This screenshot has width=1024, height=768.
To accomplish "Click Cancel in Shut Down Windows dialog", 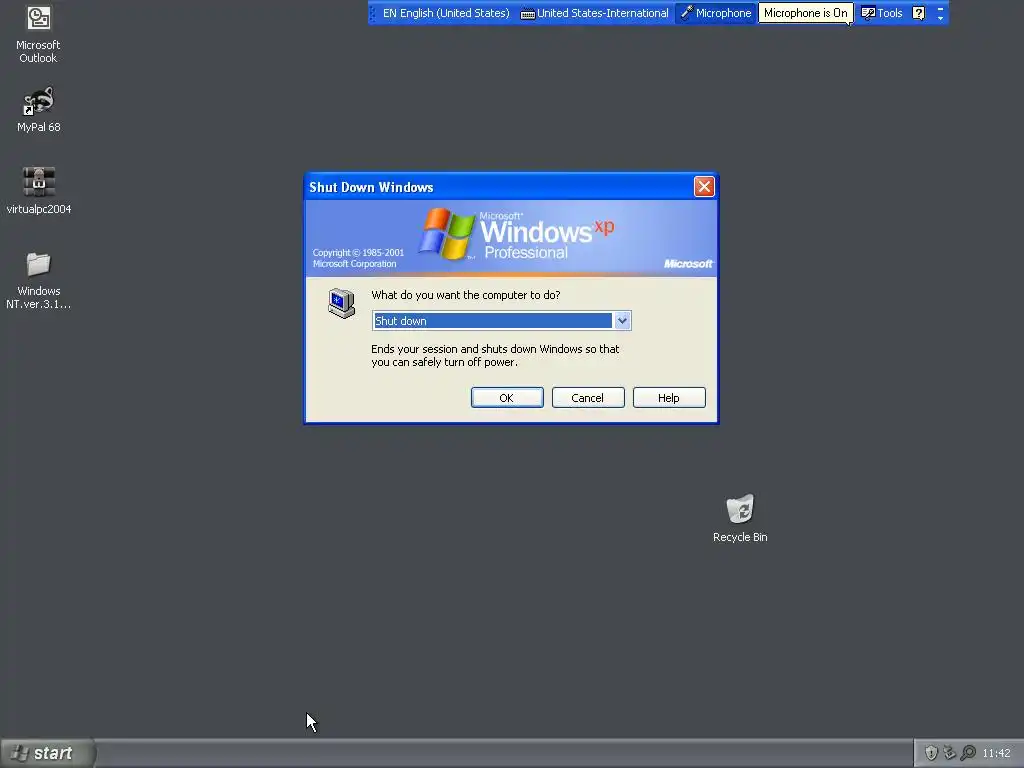I will (x=588, y=398).
